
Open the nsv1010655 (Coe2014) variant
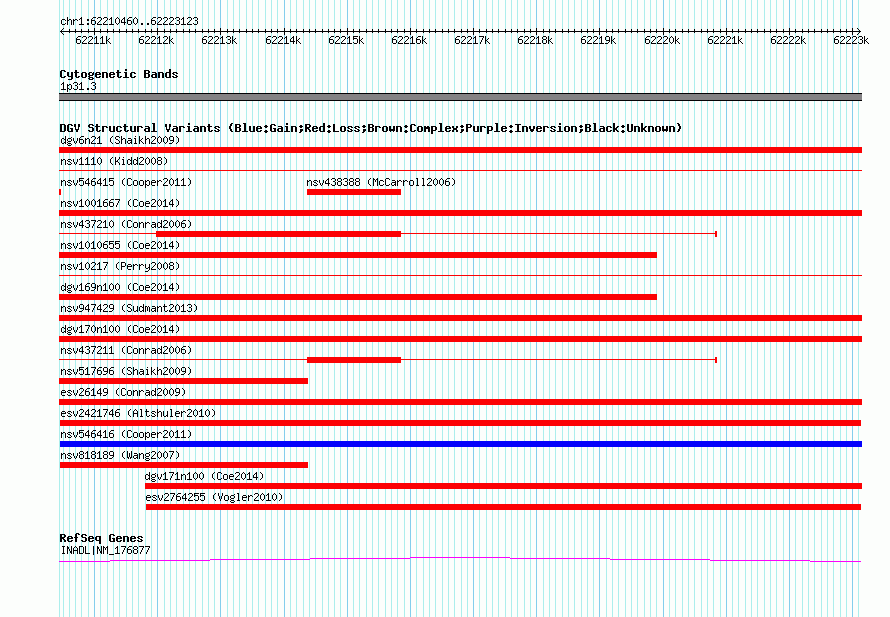(x=358, y=255)
